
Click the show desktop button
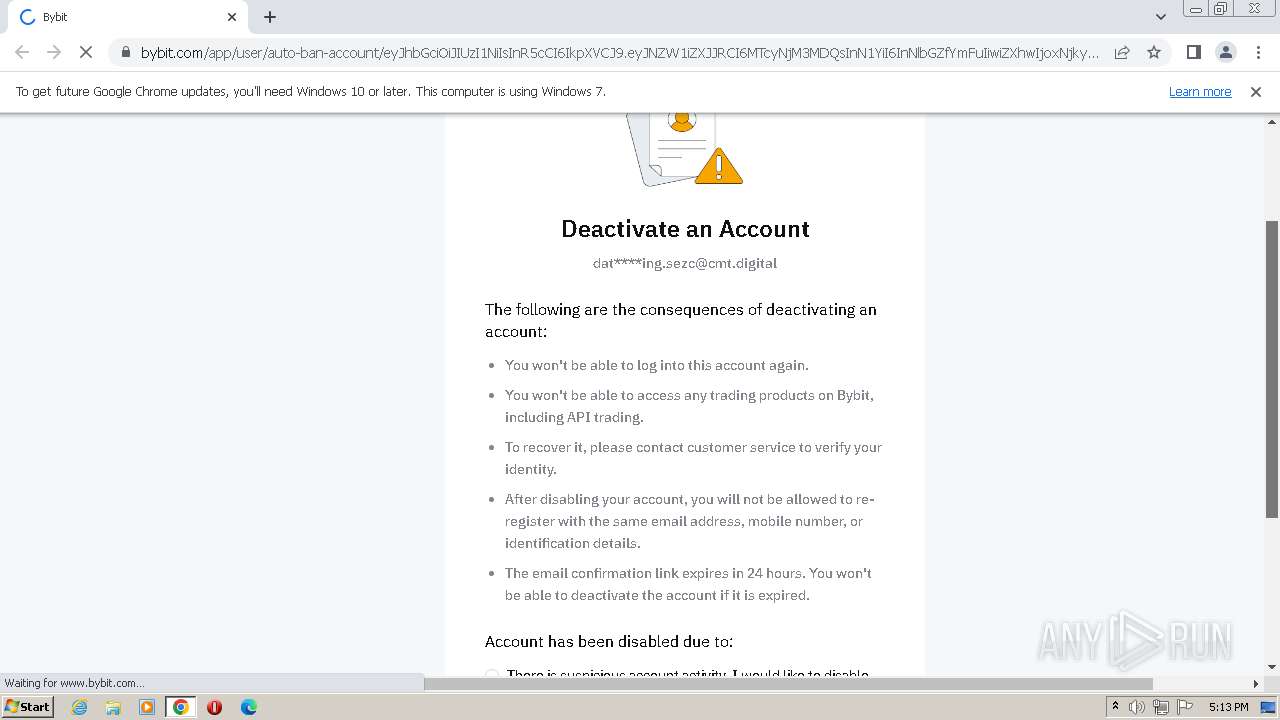click(x=1269, y=707)
